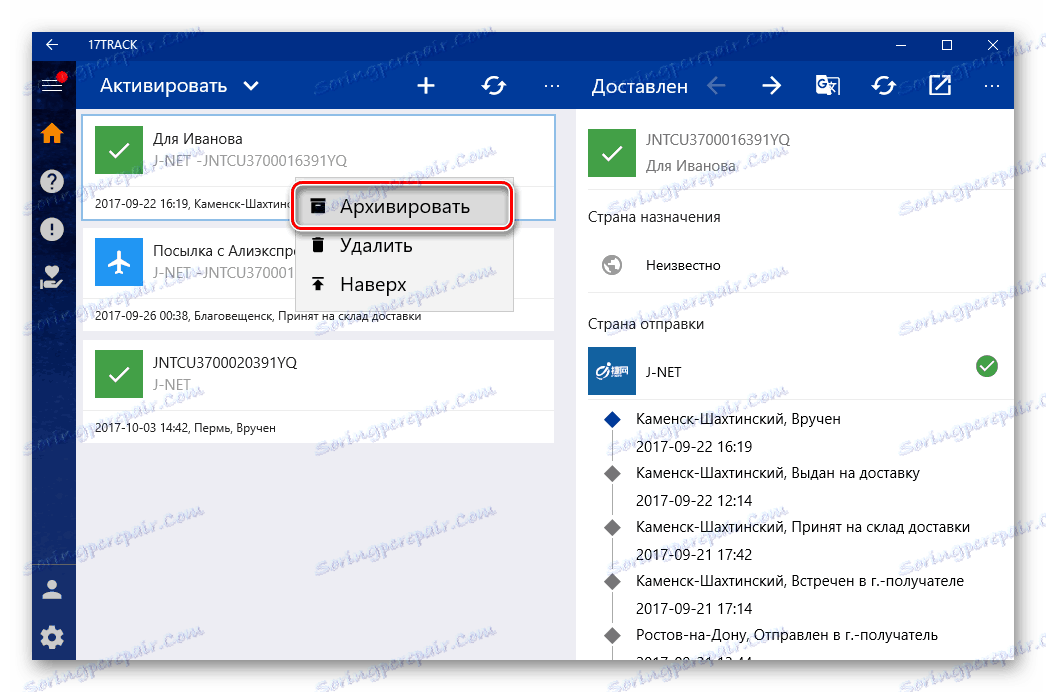The height and width of the screenshot is (692, 1046).
Task: Select Архивировать in context menu
Action: tap(404, 207)
